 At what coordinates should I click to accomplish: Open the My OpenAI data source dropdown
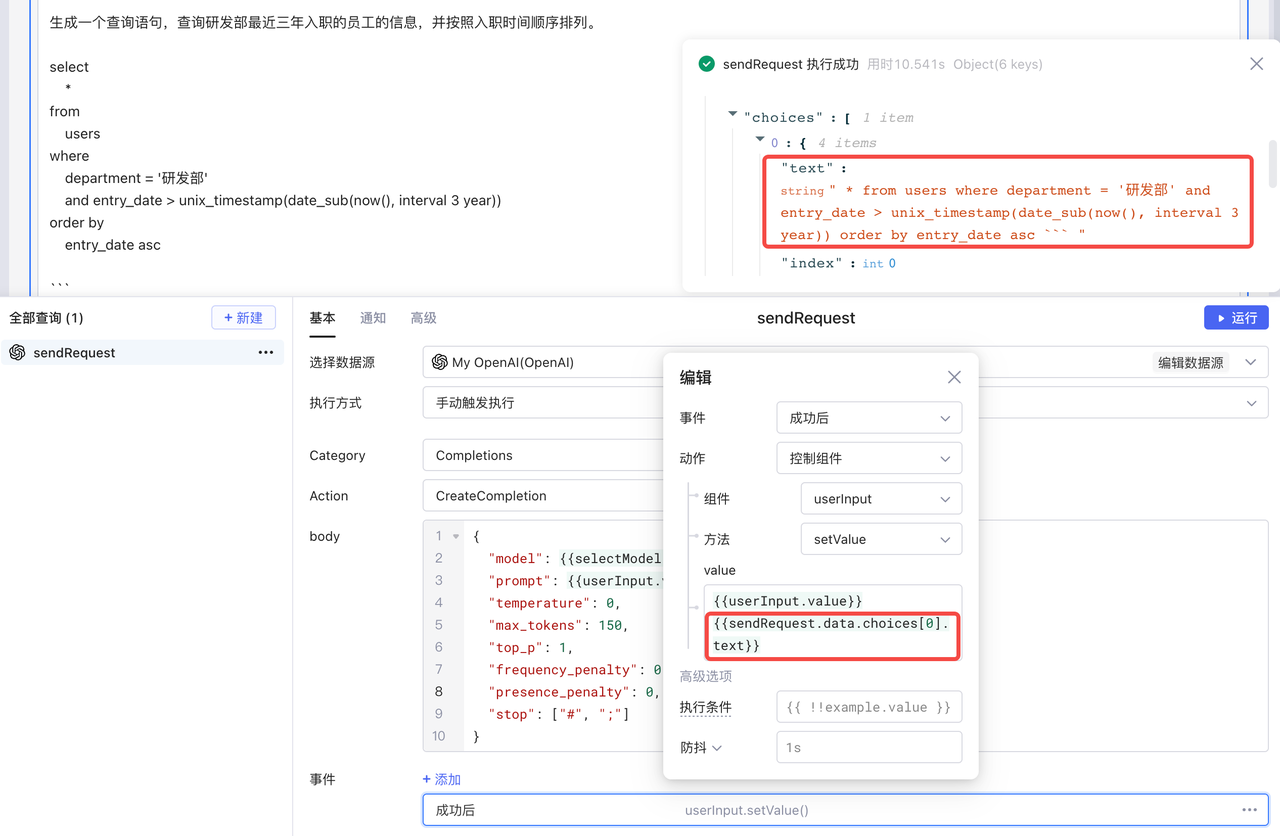click(x=845, y=362)
